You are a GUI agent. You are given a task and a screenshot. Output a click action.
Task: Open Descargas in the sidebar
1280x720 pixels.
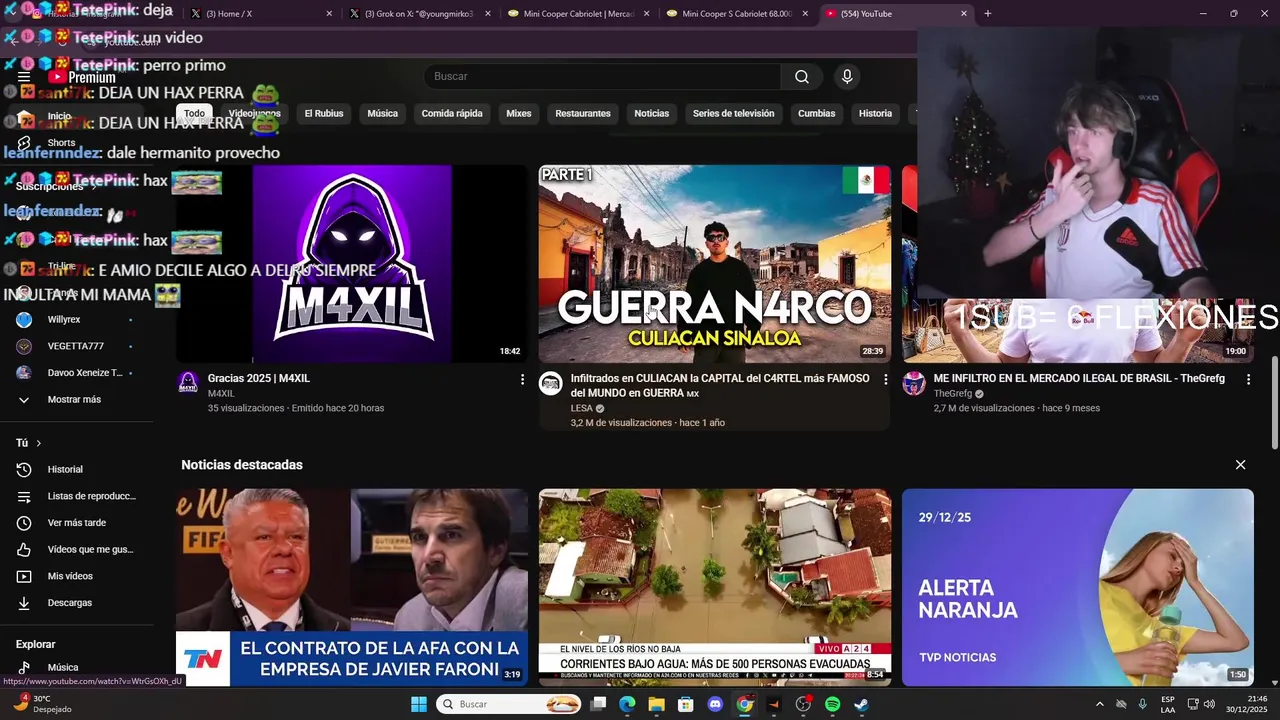tap(69, 603)
